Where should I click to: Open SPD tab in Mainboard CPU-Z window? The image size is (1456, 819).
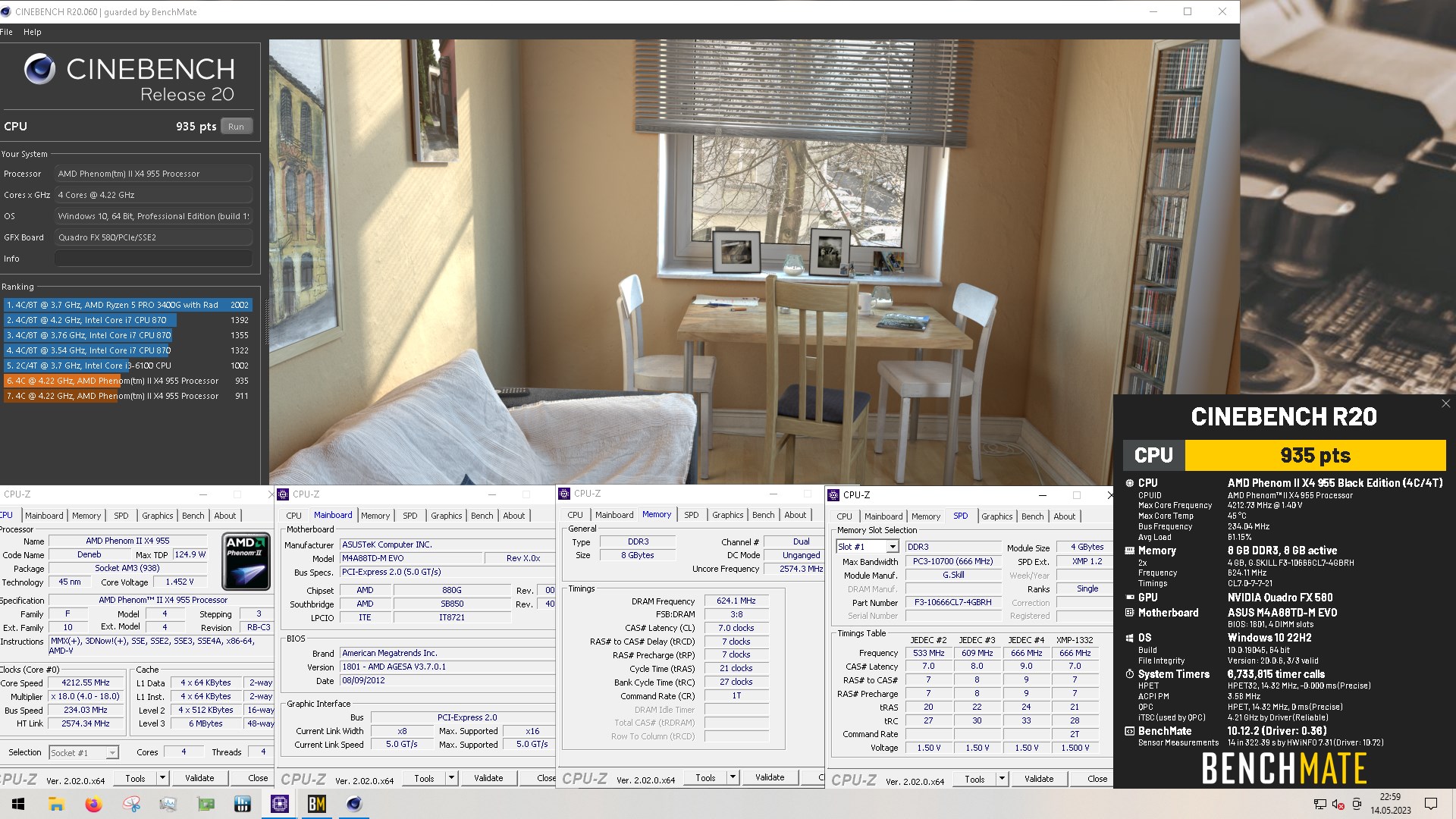409,516
